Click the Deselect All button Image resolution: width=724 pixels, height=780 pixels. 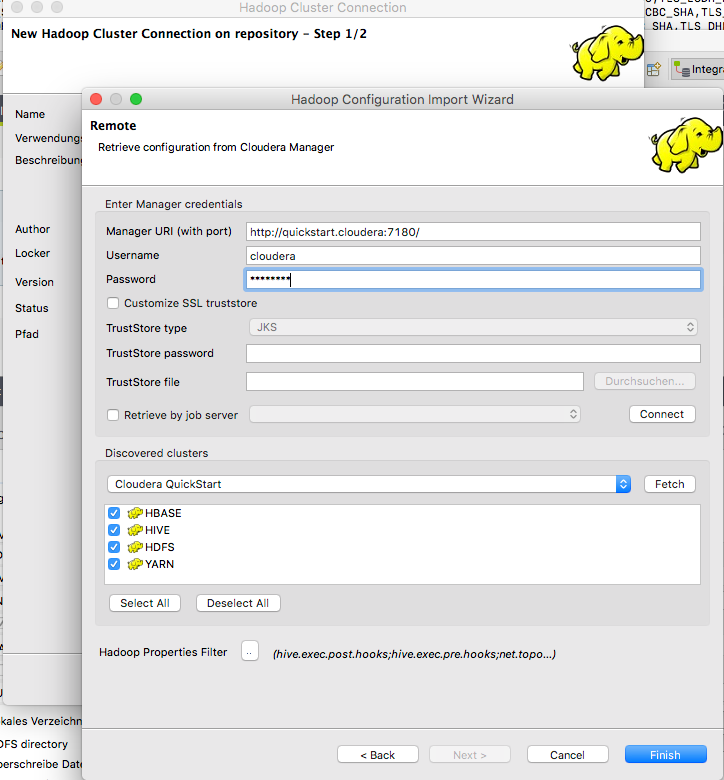(238, 603)
